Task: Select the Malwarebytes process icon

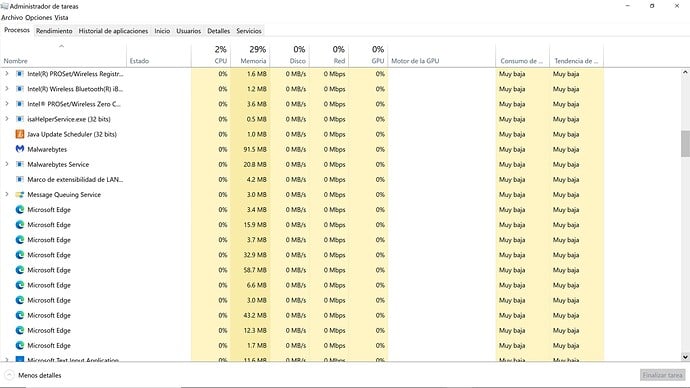Action: click(20, 149)
